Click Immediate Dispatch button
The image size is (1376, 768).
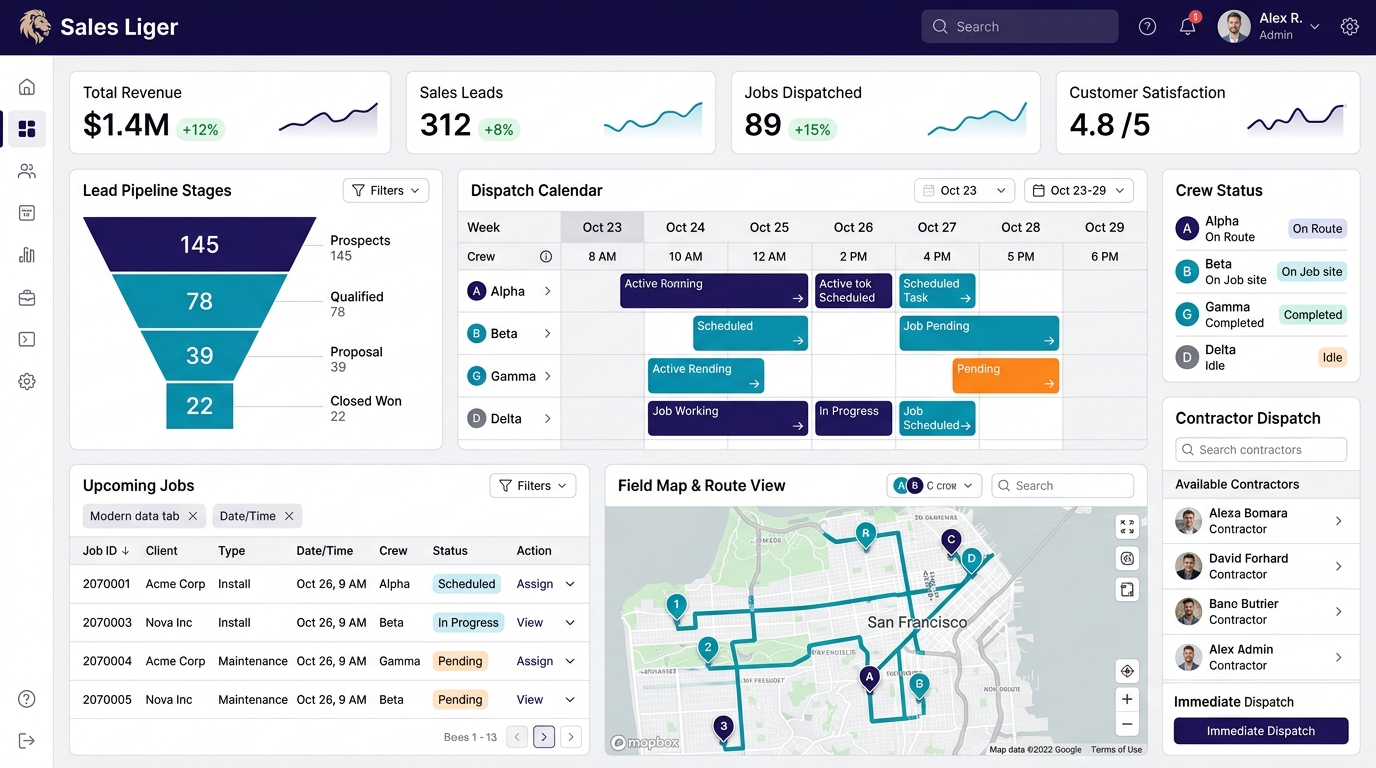pyautogui.click(x=1261, y=731)
